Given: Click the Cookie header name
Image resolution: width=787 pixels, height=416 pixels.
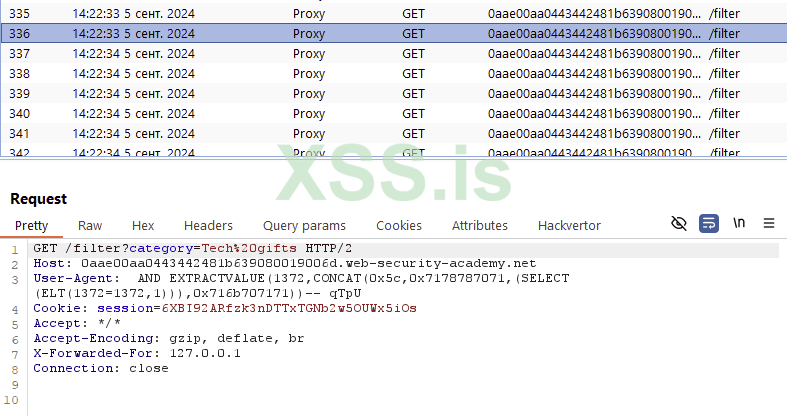Looking at the screenshot, I should tap(57, 309).
